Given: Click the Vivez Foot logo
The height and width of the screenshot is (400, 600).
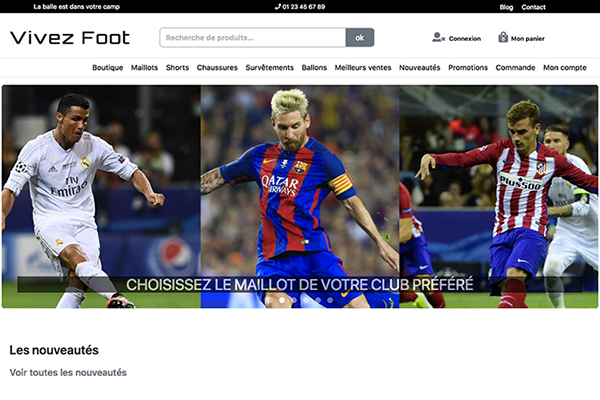Looking at the screenshot, I should click(x=70, y=38).
